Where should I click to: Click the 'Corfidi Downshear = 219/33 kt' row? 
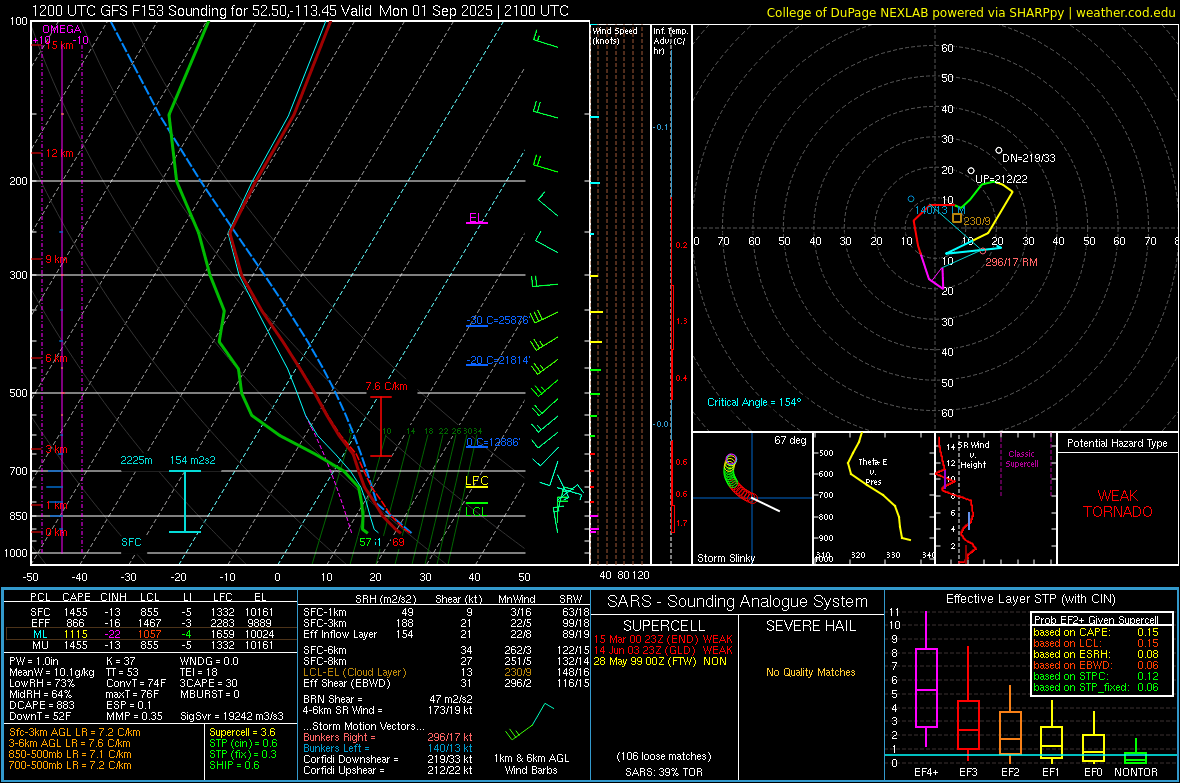point(388,759)
